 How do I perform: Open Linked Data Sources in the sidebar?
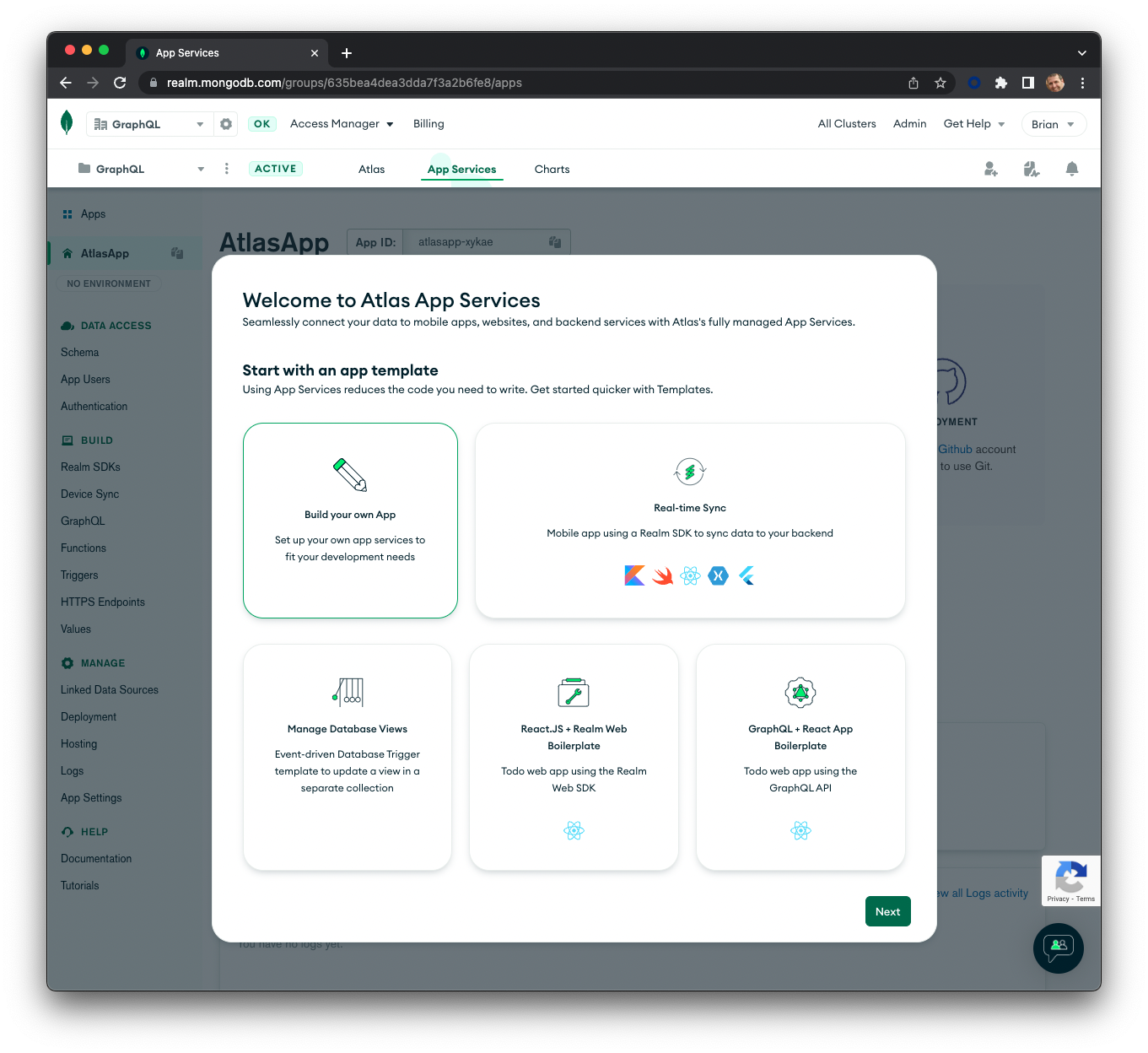(110, 690)
